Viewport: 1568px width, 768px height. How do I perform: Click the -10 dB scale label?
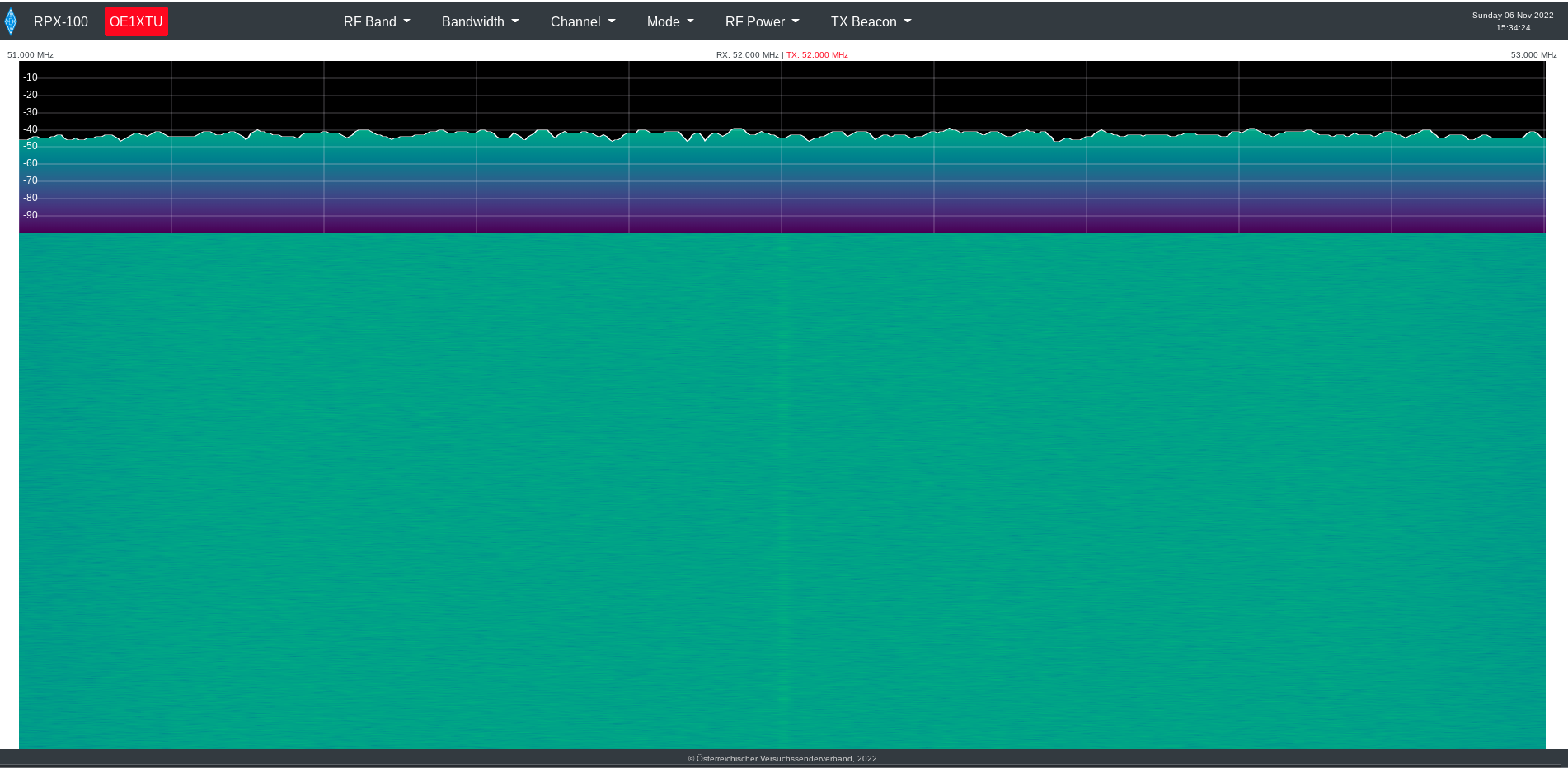click(x=31, y=77)
